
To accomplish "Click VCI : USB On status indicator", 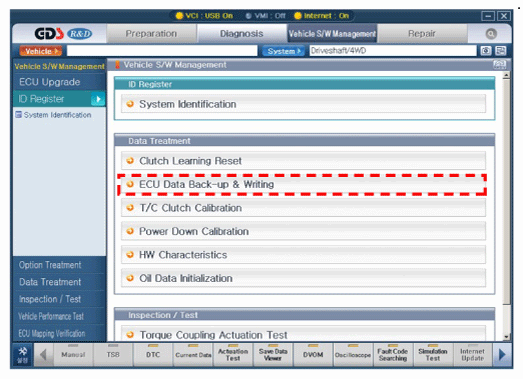I will [x=204, y=16].
